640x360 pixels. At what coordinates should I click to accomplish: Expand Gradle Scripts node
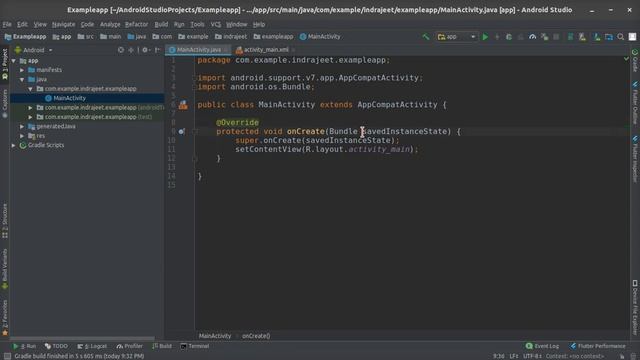coord(14,145)
